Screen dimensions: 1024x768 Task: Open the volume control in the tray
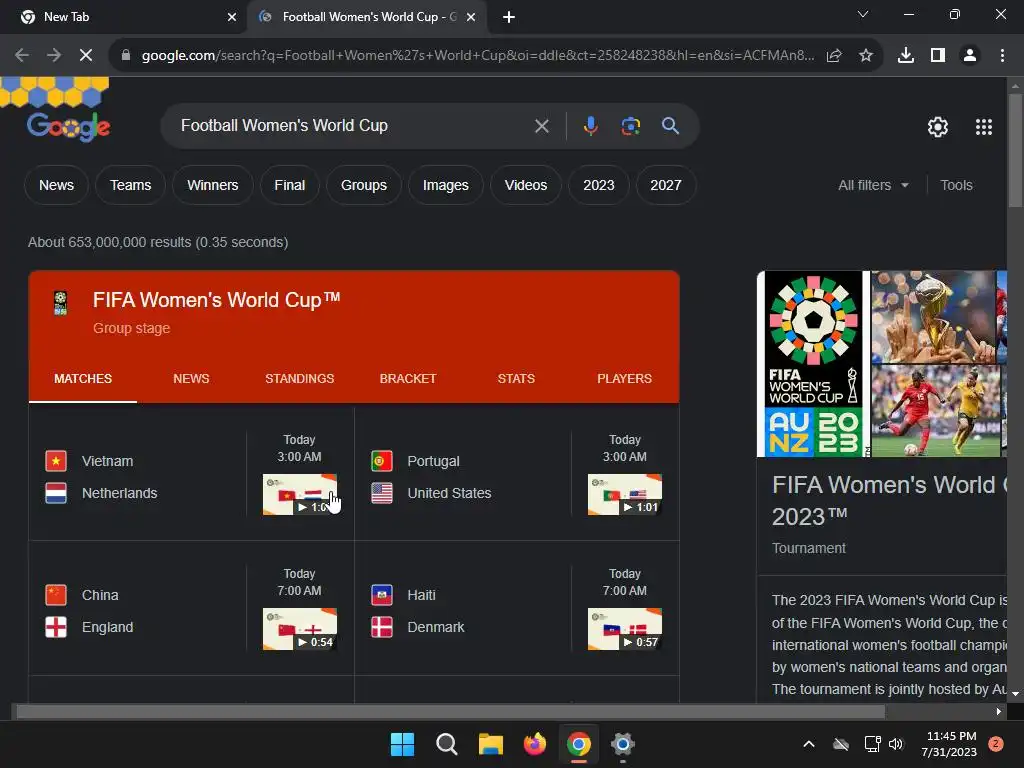[896, 744]
